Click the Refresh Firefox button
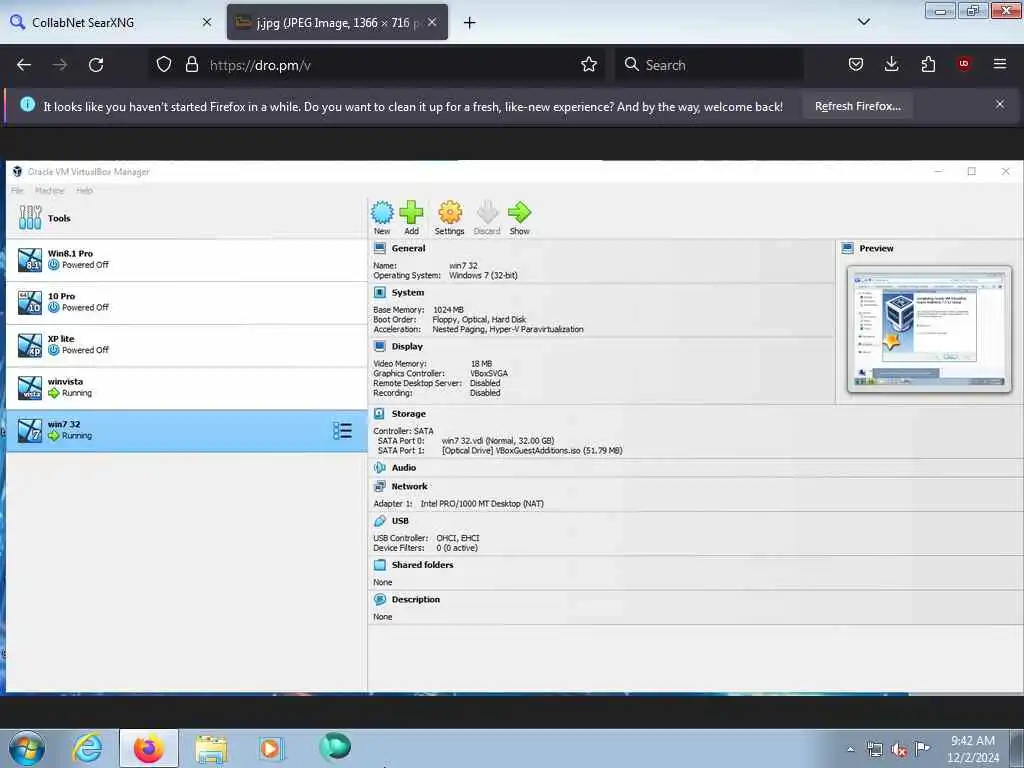This screenshot has width=1024, height=768. click(857, 106)
